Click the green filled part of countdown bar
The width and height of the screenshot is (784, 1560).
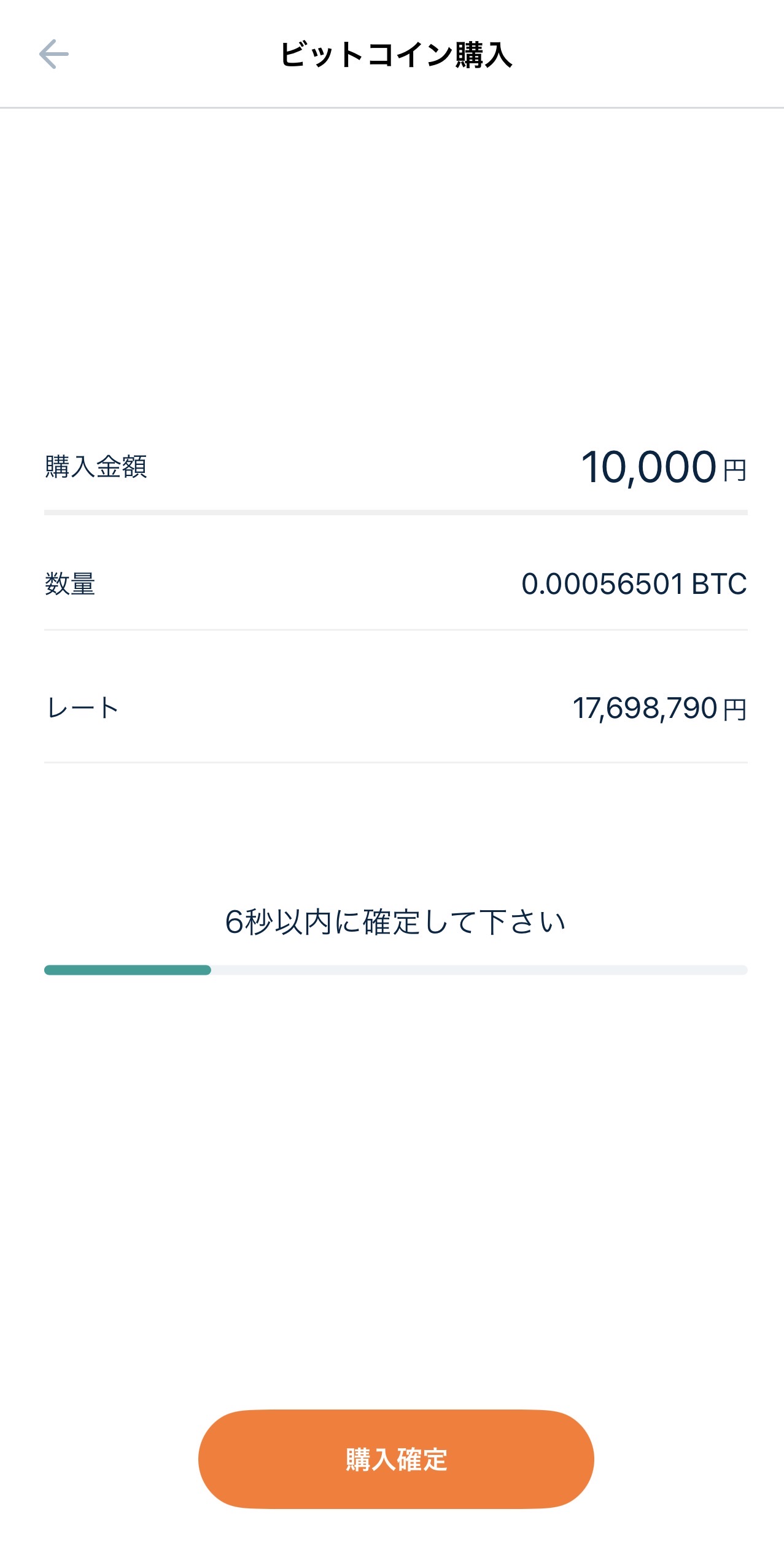coord(128,970)
